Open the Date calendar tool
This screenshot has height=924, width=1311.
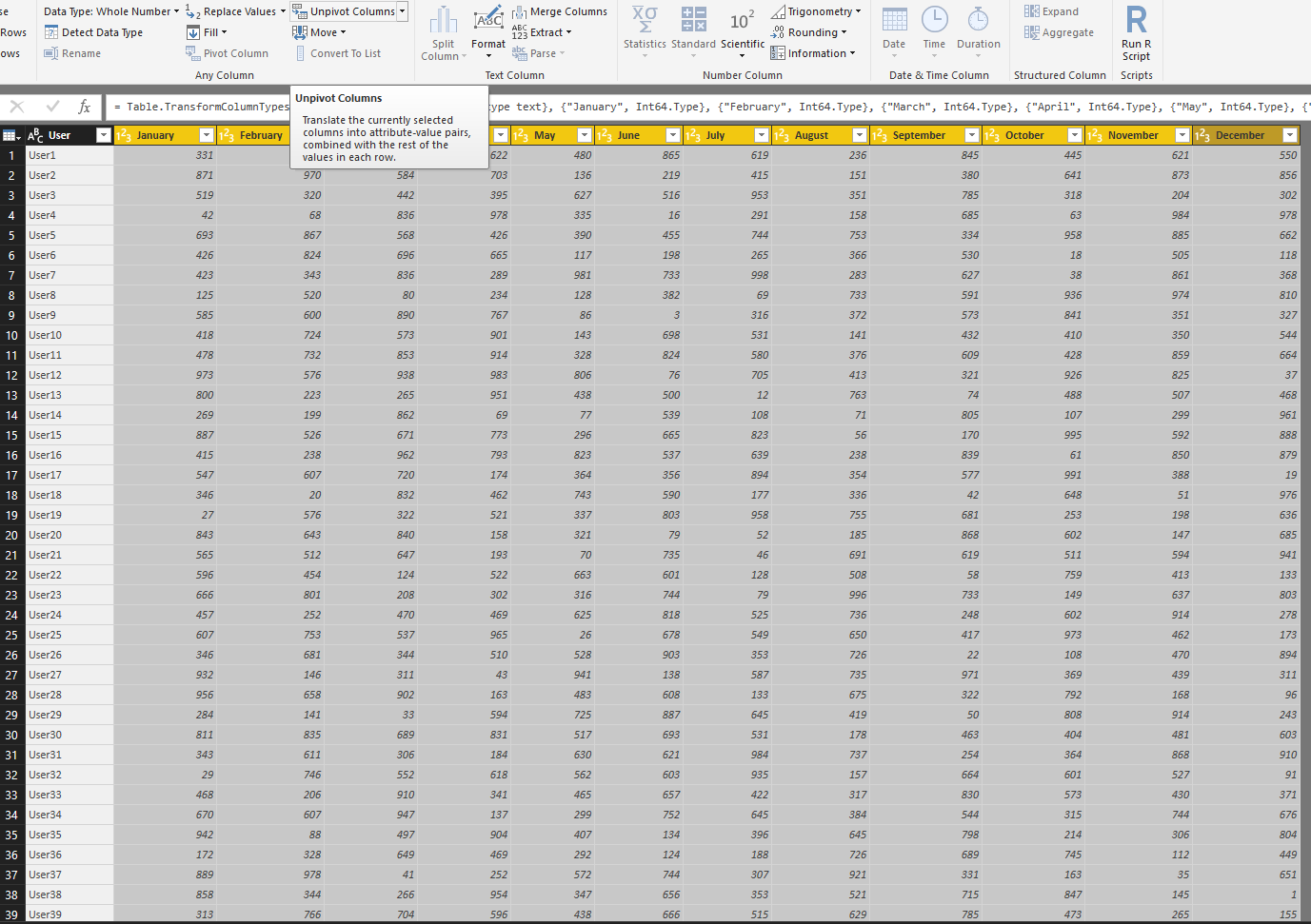894,32
